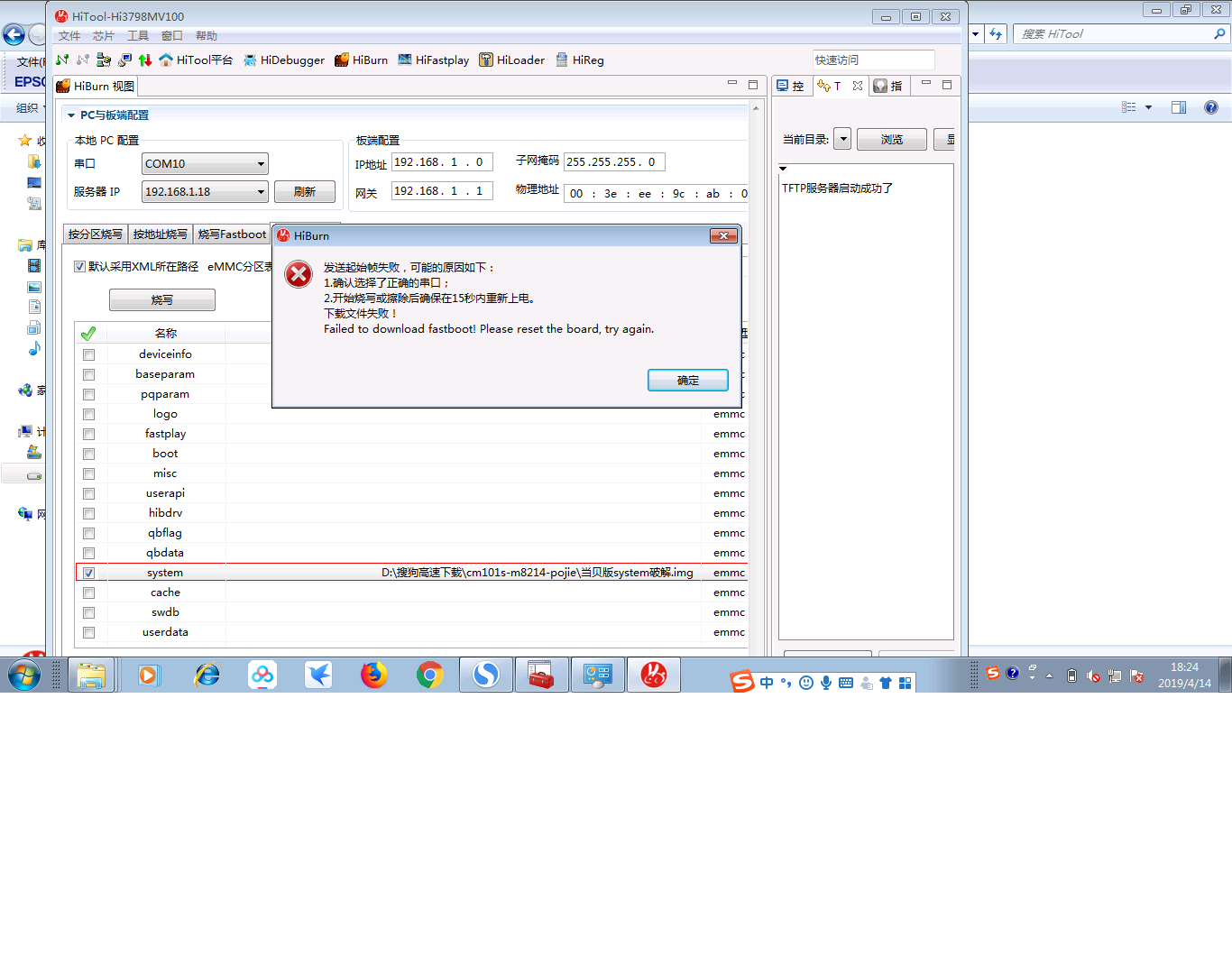Open the 工具 menu
The height and width of the screenshot is (974, 1232).
(138, 36)
